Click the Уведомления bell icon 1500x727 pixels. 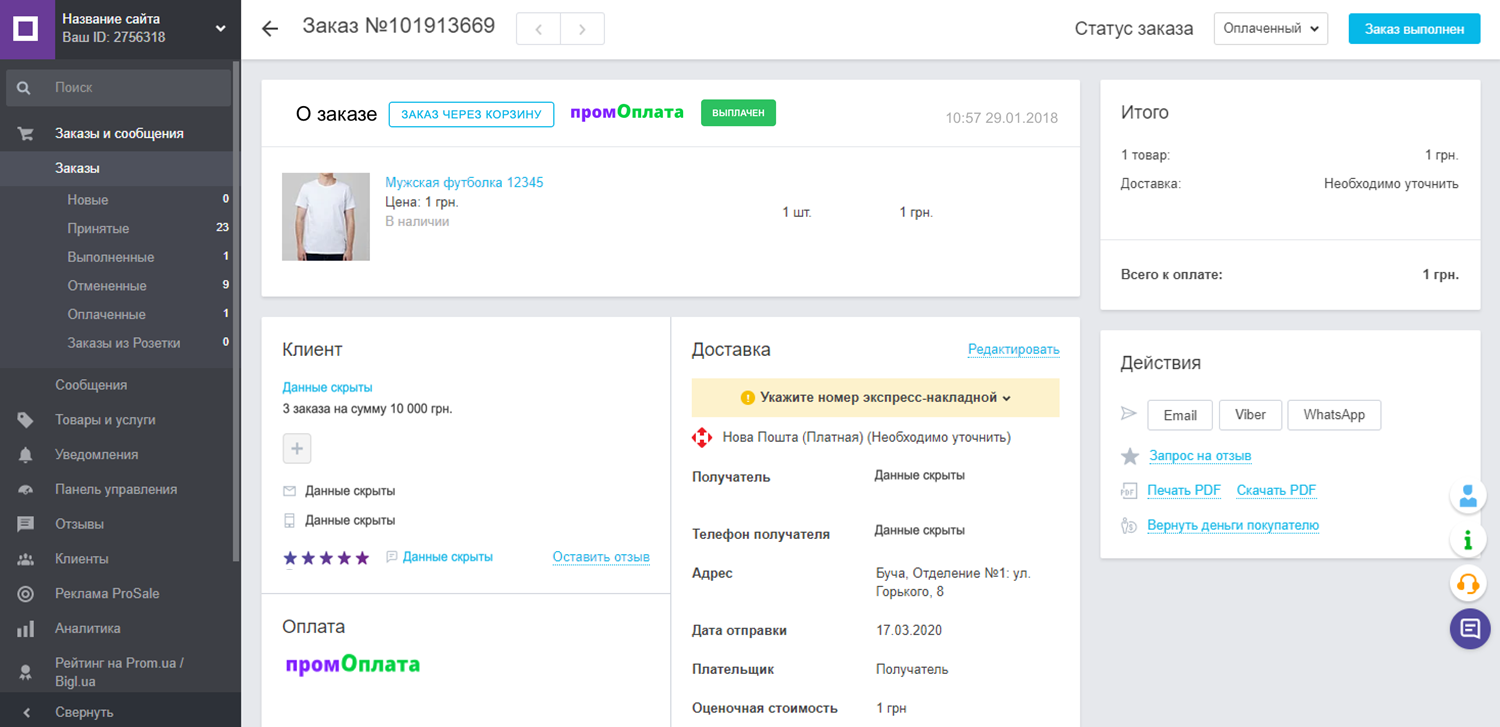pos(26,455)
